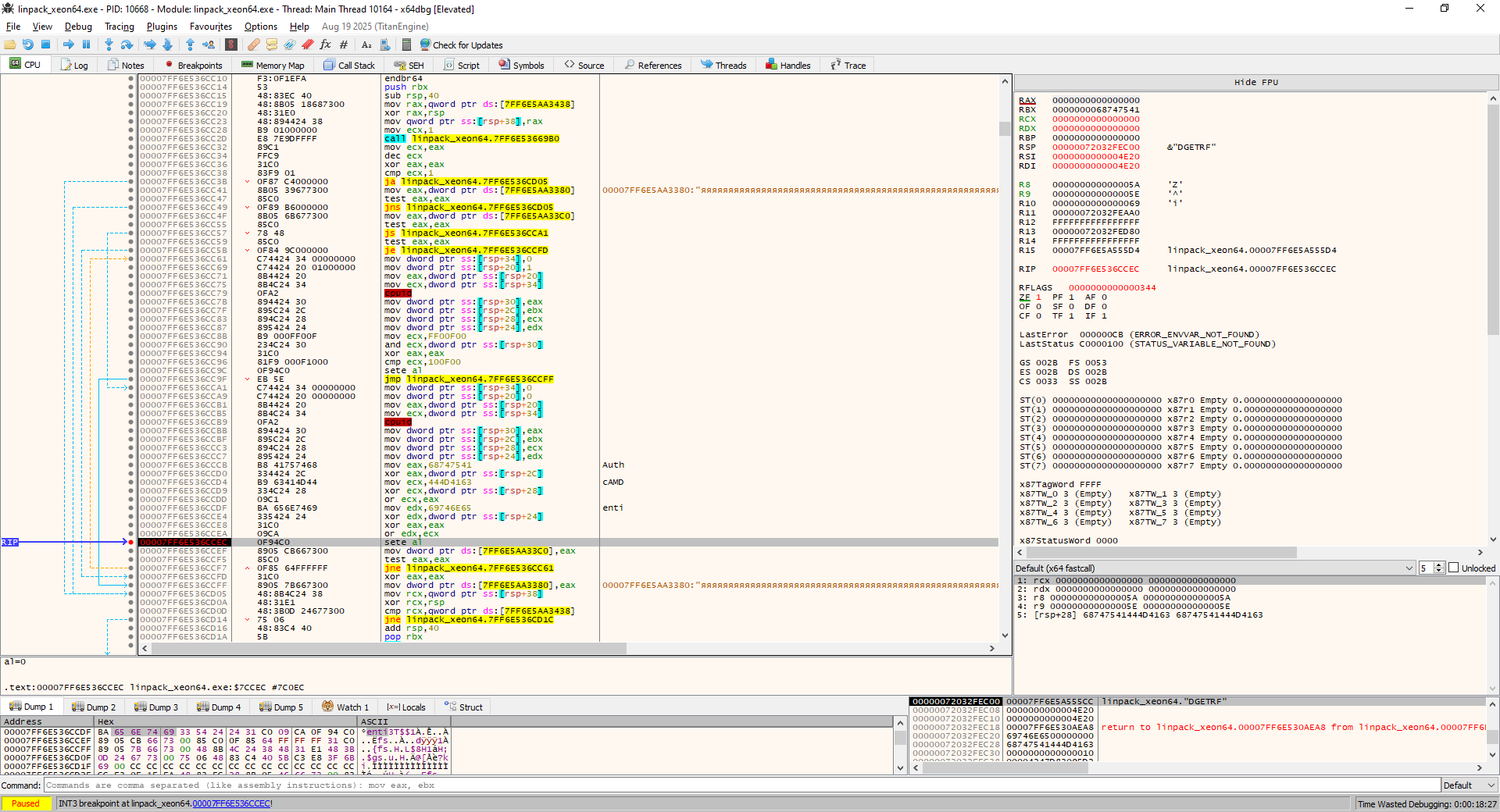Screen dimensions: 1500x812
Task: Toggle breakpoint bullet beside pop rbx
Action: (130, 636)
